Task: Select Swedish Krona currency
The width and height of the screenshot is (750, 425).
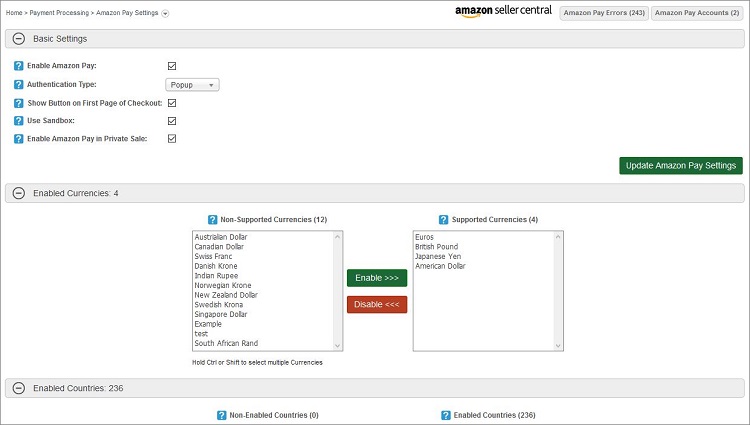Action: (x=219, y=305)
